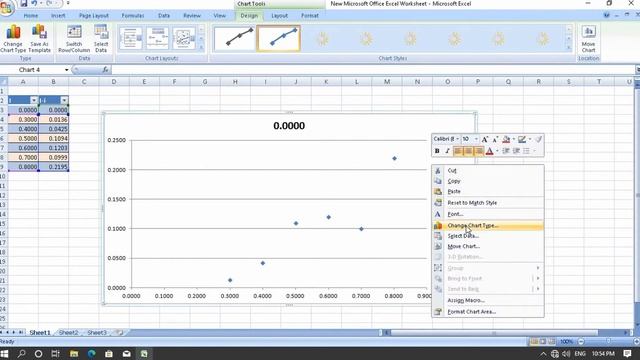The image size is (640, 360).
Task: Click the Switch Row/Column ribbon icon
Action: pyautogui.click(x=74, y=38)
